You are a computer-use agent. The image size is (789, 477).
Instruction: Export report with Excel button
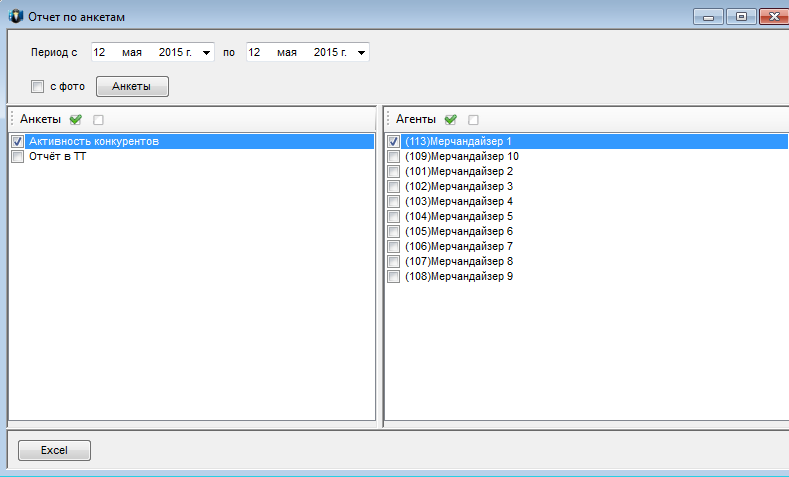(x=53, y=451)
